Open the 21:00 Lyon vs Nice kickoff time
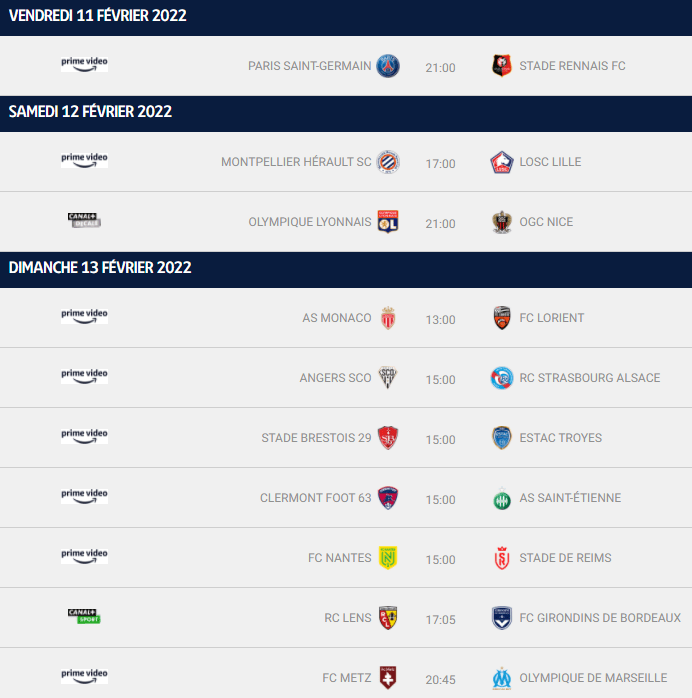This screenshot has height=698, width=692. point(440,224)
